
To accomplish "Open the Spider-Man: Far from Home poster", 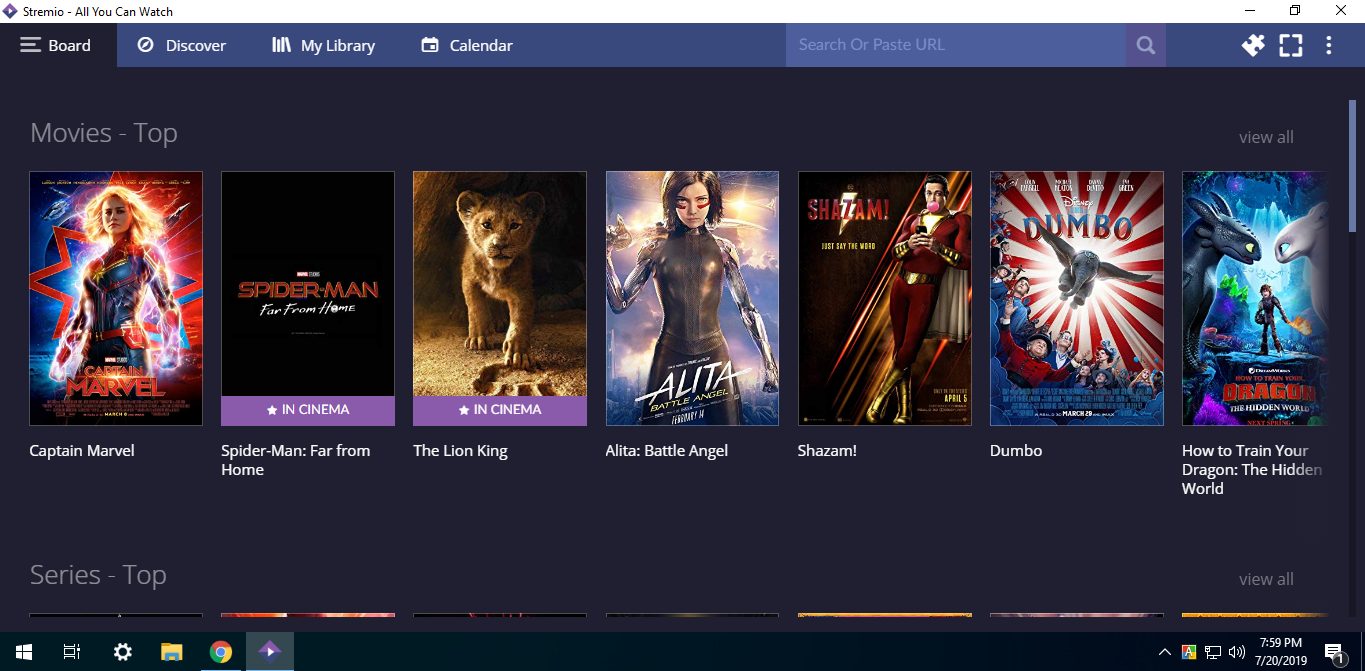I will 308,298.
